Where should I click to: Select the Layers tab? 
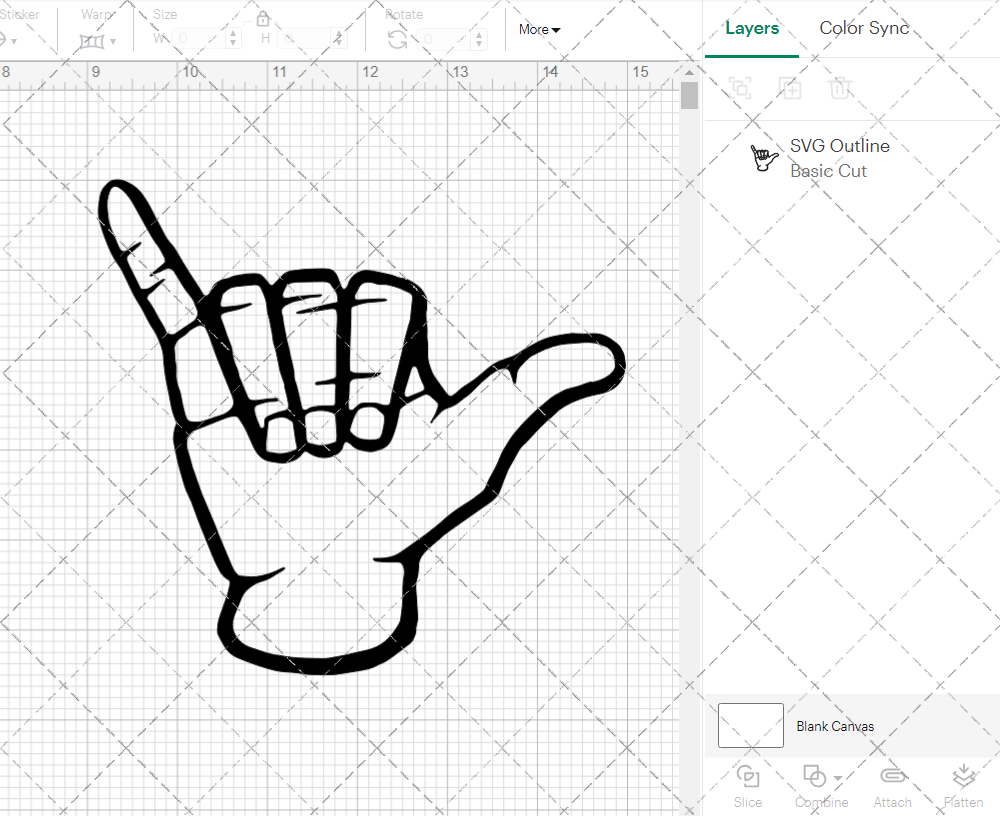click(752, 28)
